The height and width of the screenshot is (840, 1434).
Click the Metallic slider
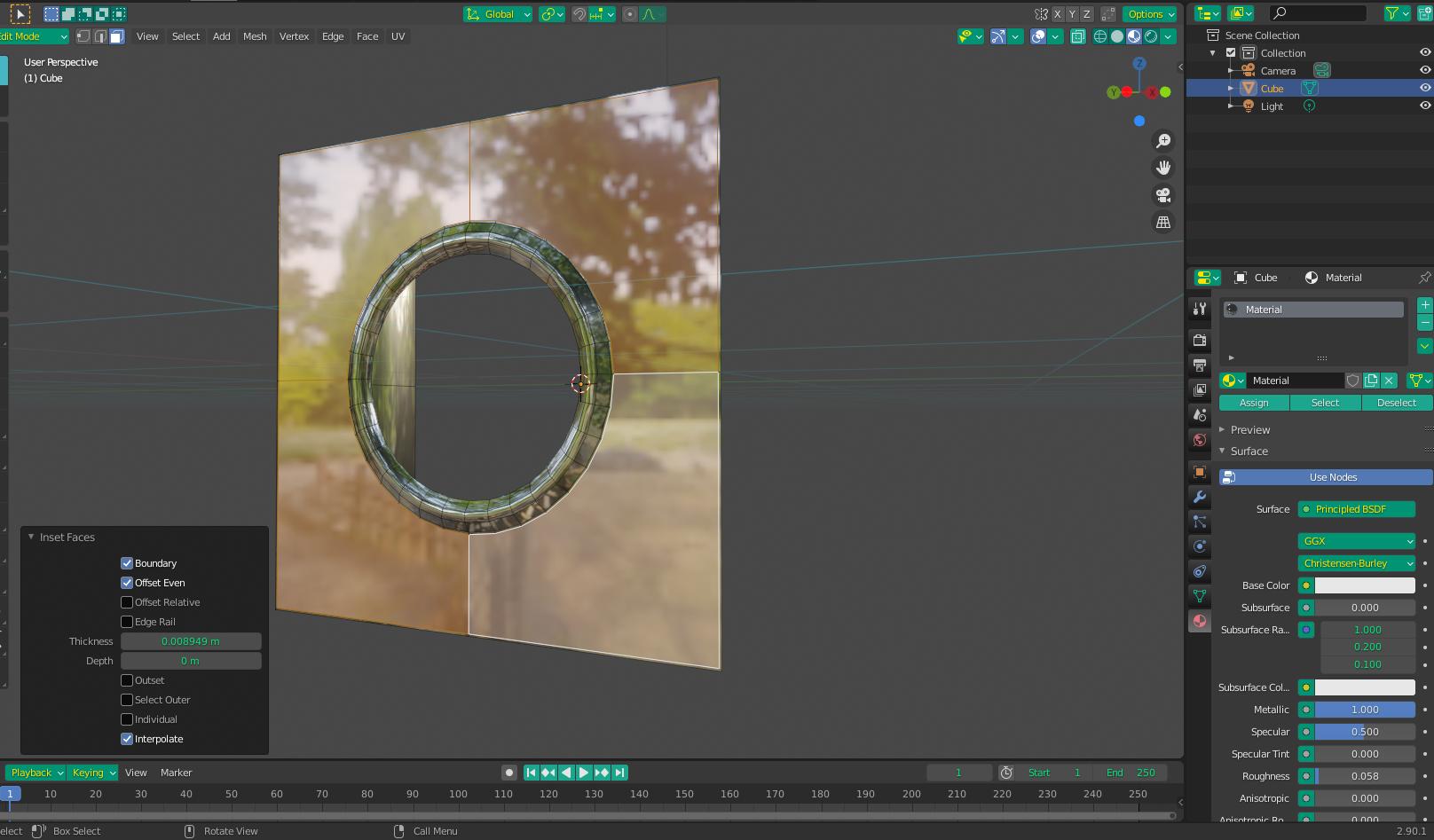[1365, 710]
